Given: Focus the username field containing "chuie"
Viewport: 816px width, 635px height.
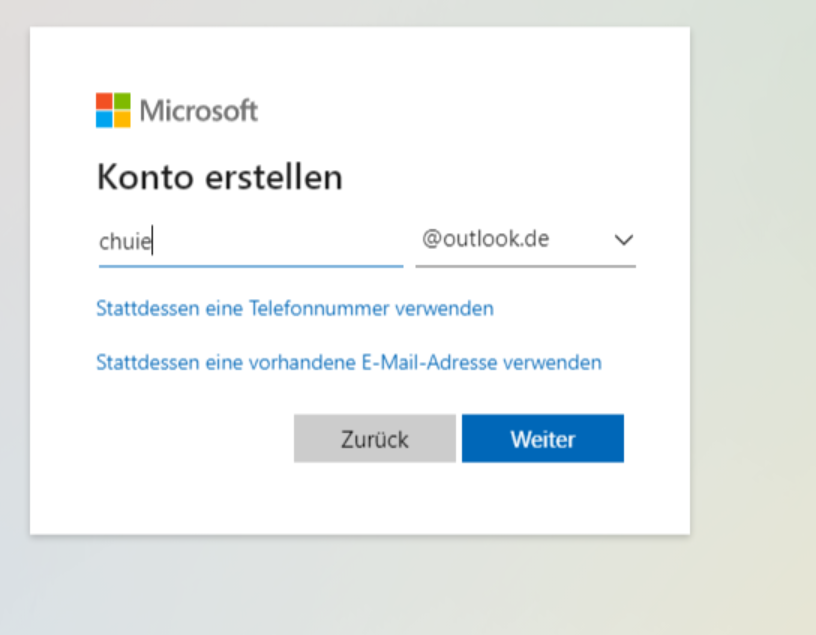Looking at the screenshot, I should tap(251, 242).
